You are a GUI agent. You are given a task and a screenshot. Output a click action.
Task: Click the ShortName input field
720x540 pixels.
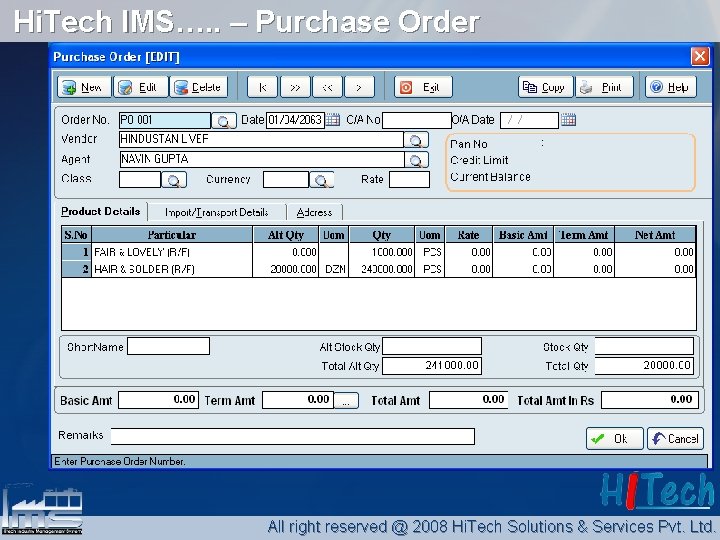coord(169,346)
